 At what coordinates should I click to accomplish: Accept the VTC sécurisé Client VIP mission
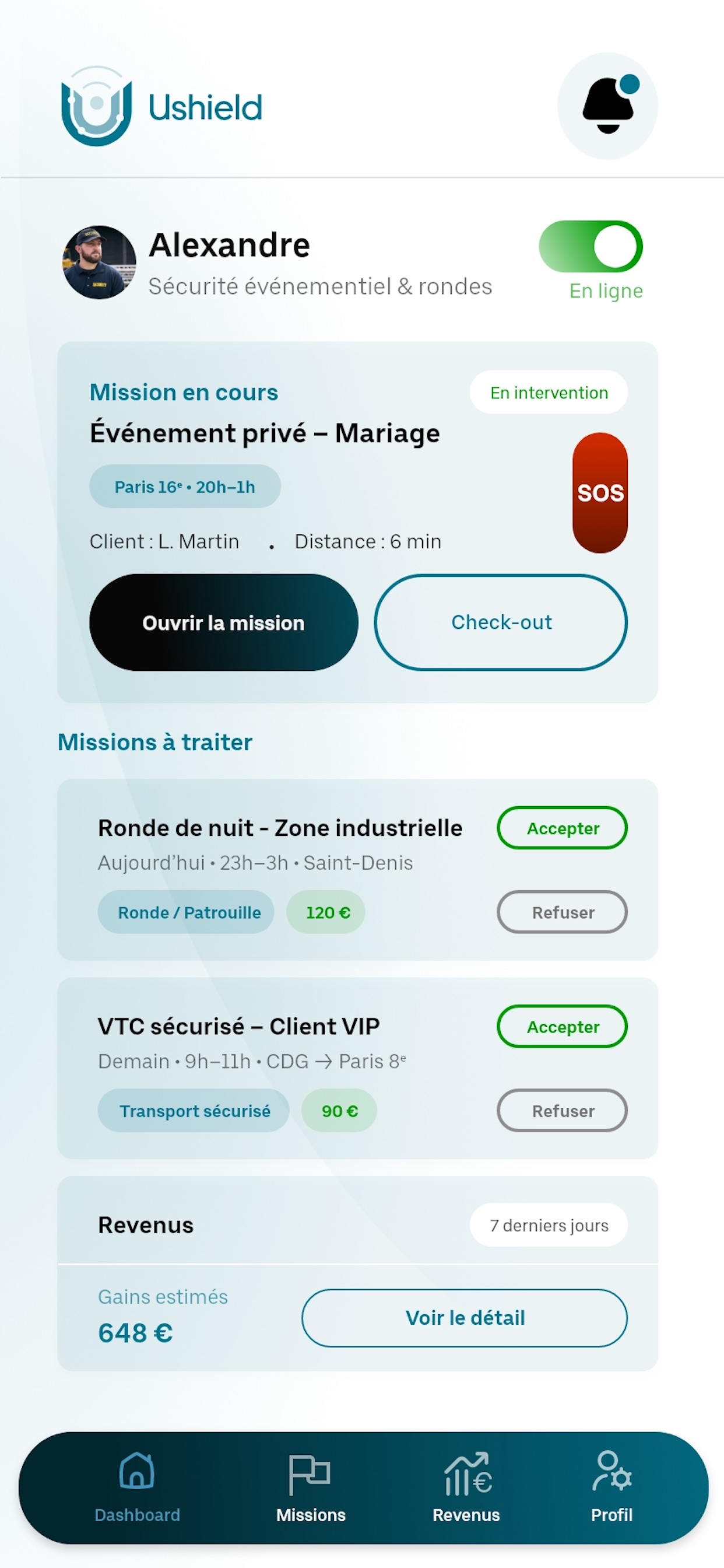(562, 1026)
